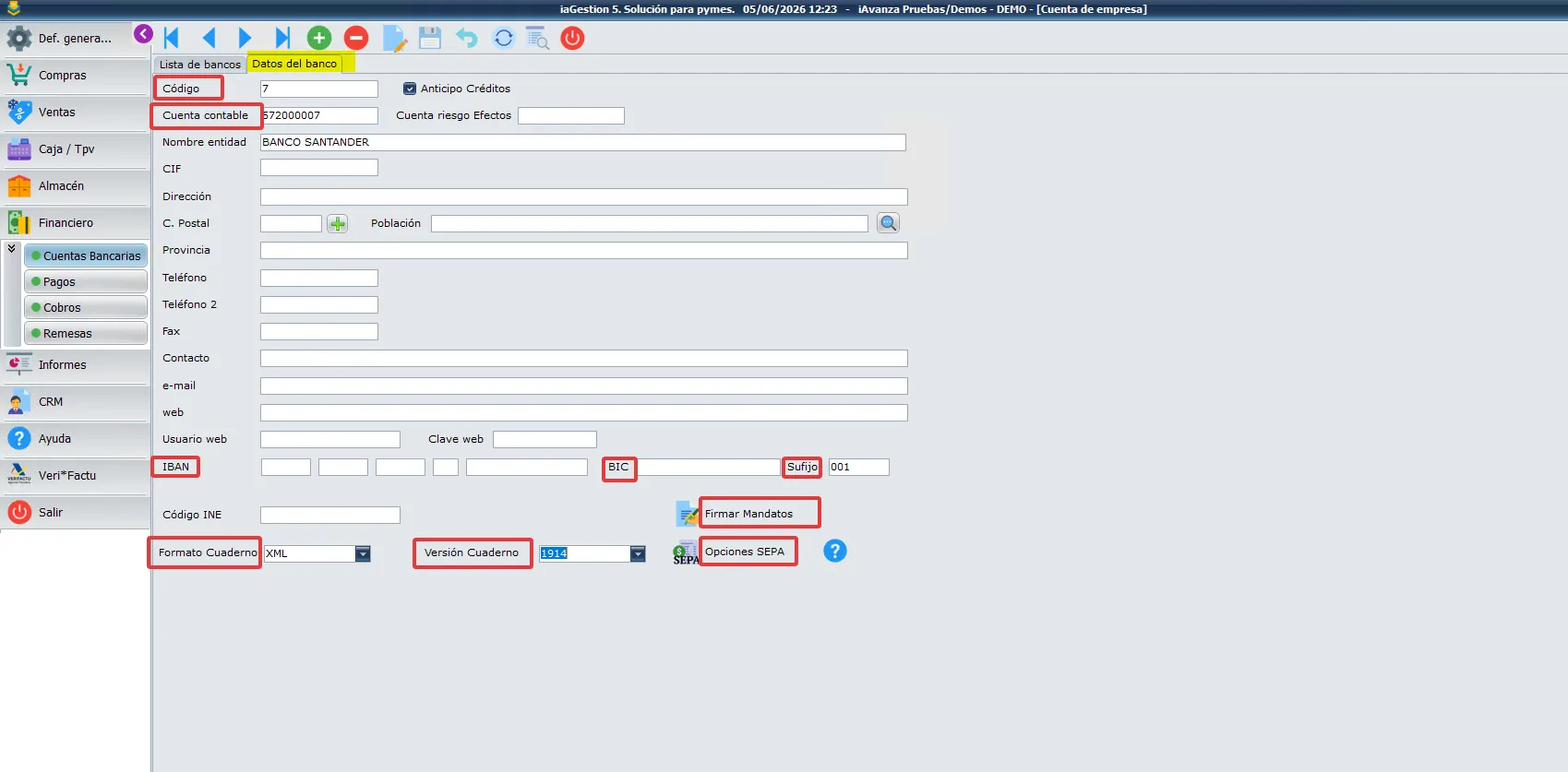Image resolution: width=1568 pixels, height=772 pixels.
Task: Refresh data with circular arrows icon
Action: (x=503, y=38)
